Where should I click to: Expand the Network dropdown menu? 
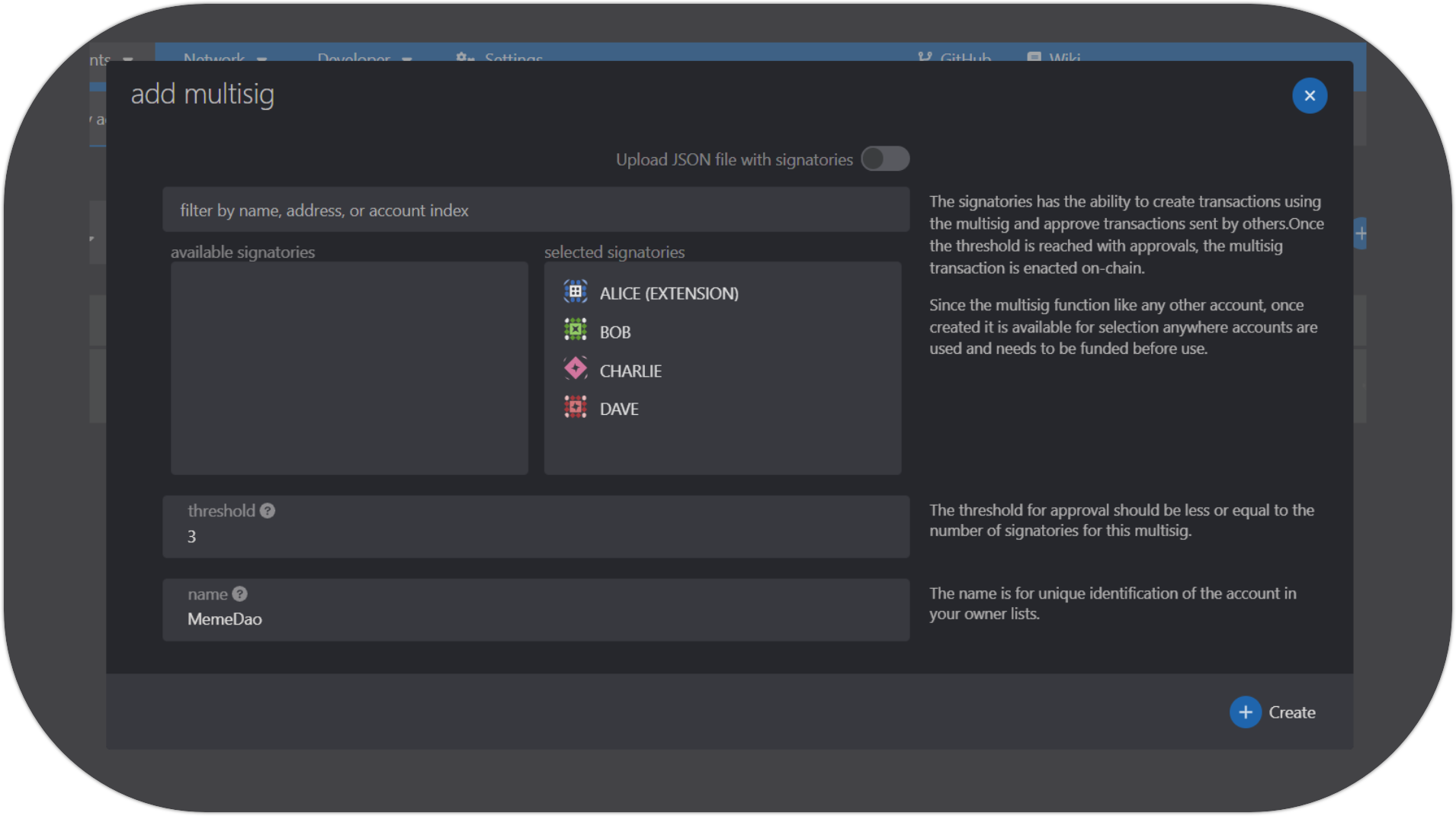point(226,57)
